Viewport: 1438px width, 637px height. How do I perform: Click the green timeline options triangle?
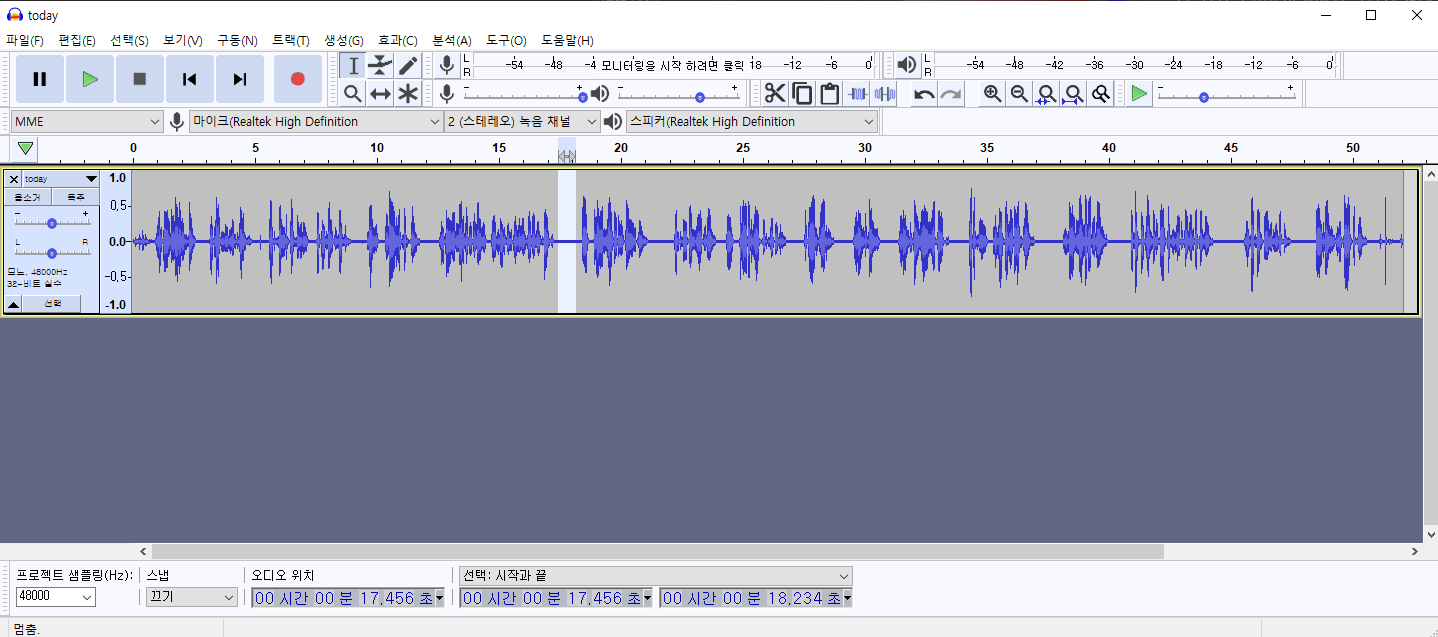26,149
